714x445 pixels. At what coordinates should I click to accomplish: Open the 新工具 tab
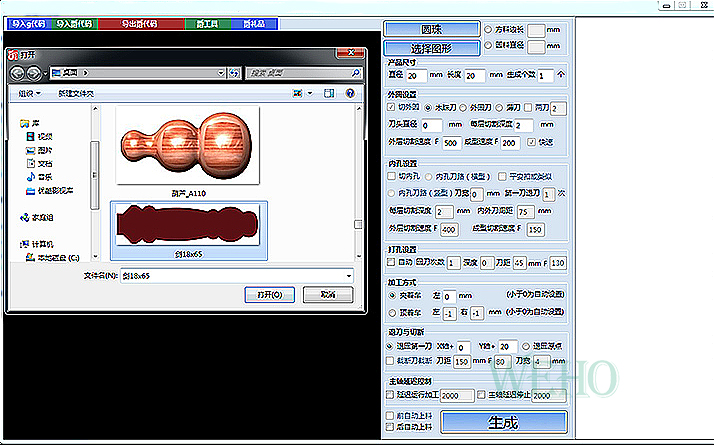(208, 21)
